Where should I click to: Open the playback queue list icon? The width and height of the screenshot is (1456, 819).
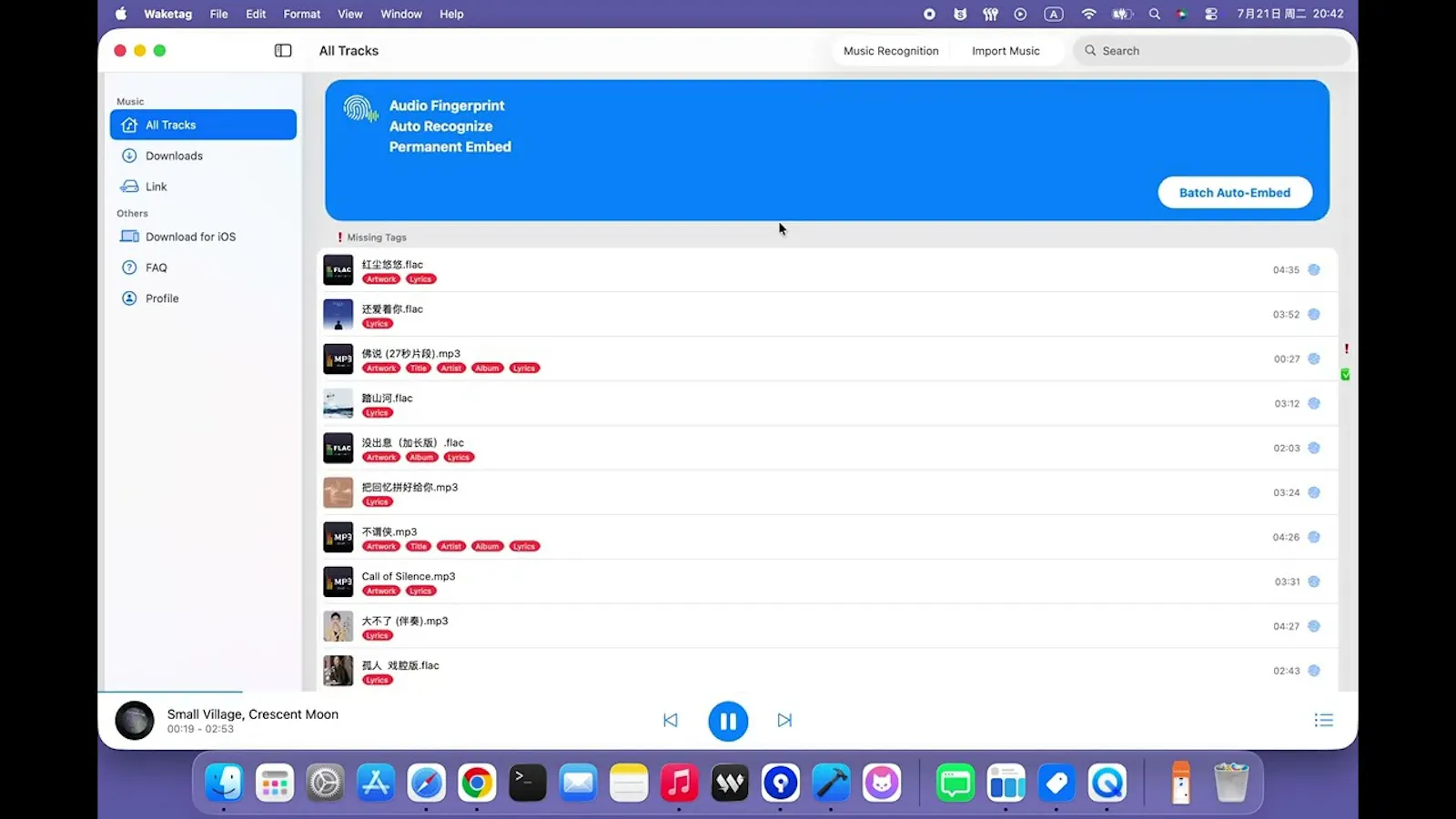click(x=1324, y=721)
